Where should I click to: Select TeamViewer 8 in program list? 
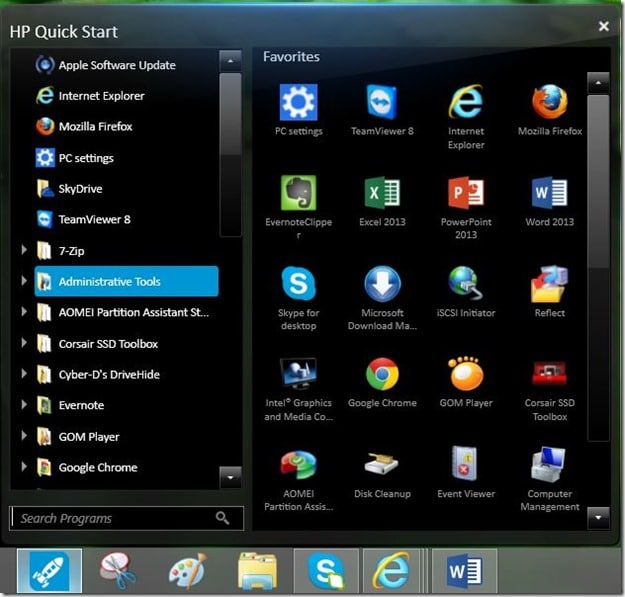(126, 219)
